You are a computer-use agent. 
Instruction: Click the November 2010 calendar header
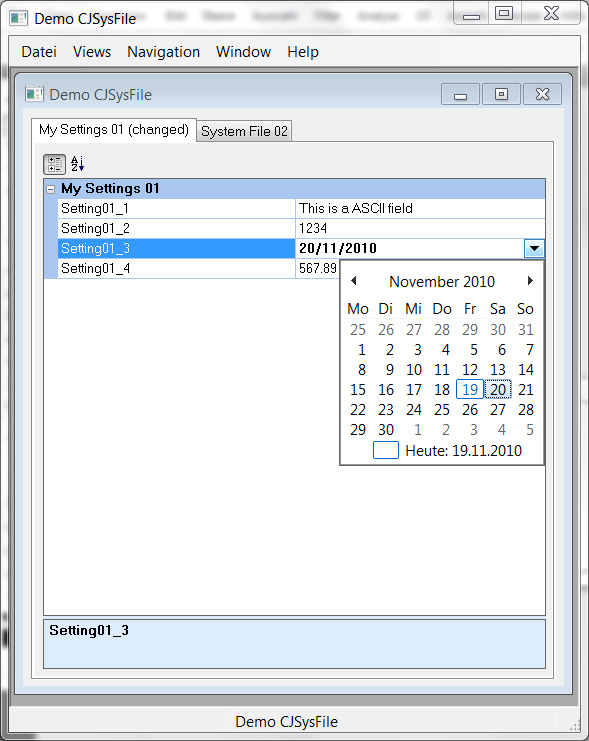442,282
